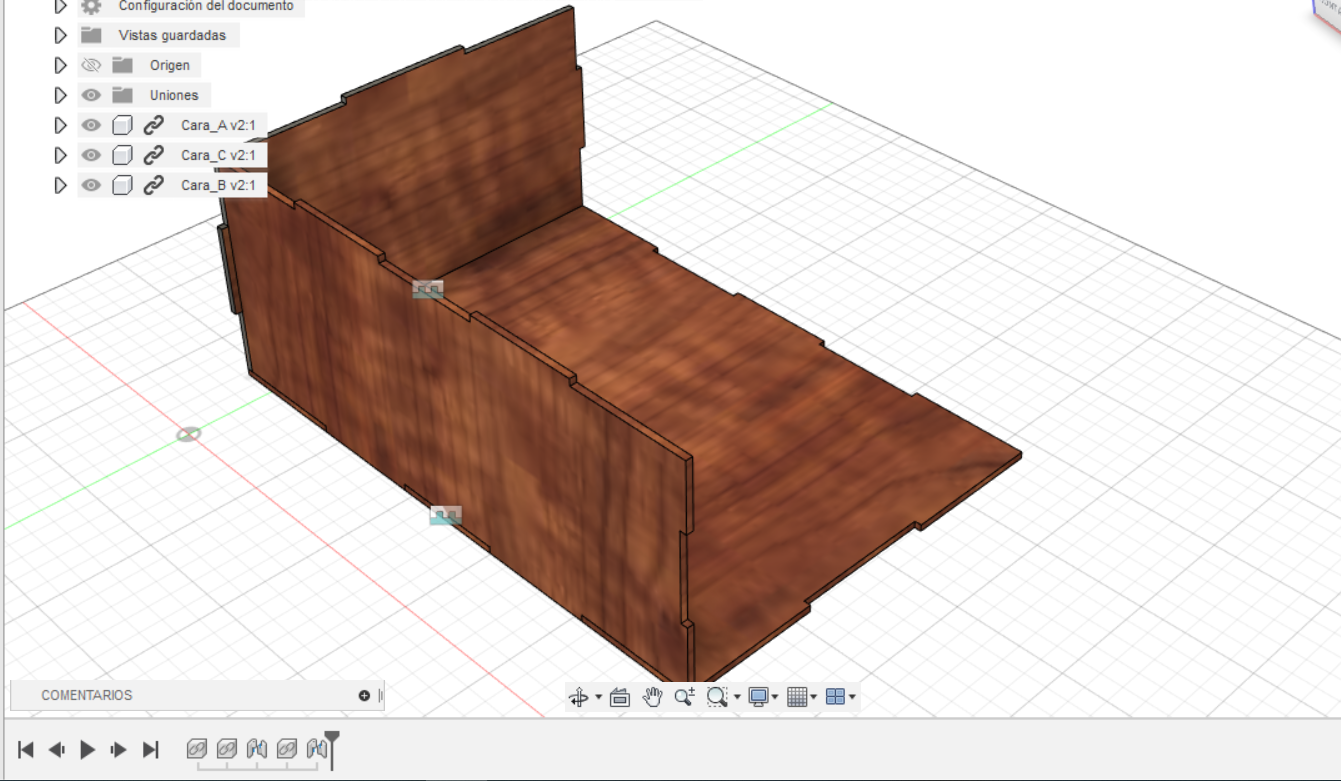This screenshot has width=1341, height=781.
Task: Expand the Uniones folder
Action: tap(60, 95)
